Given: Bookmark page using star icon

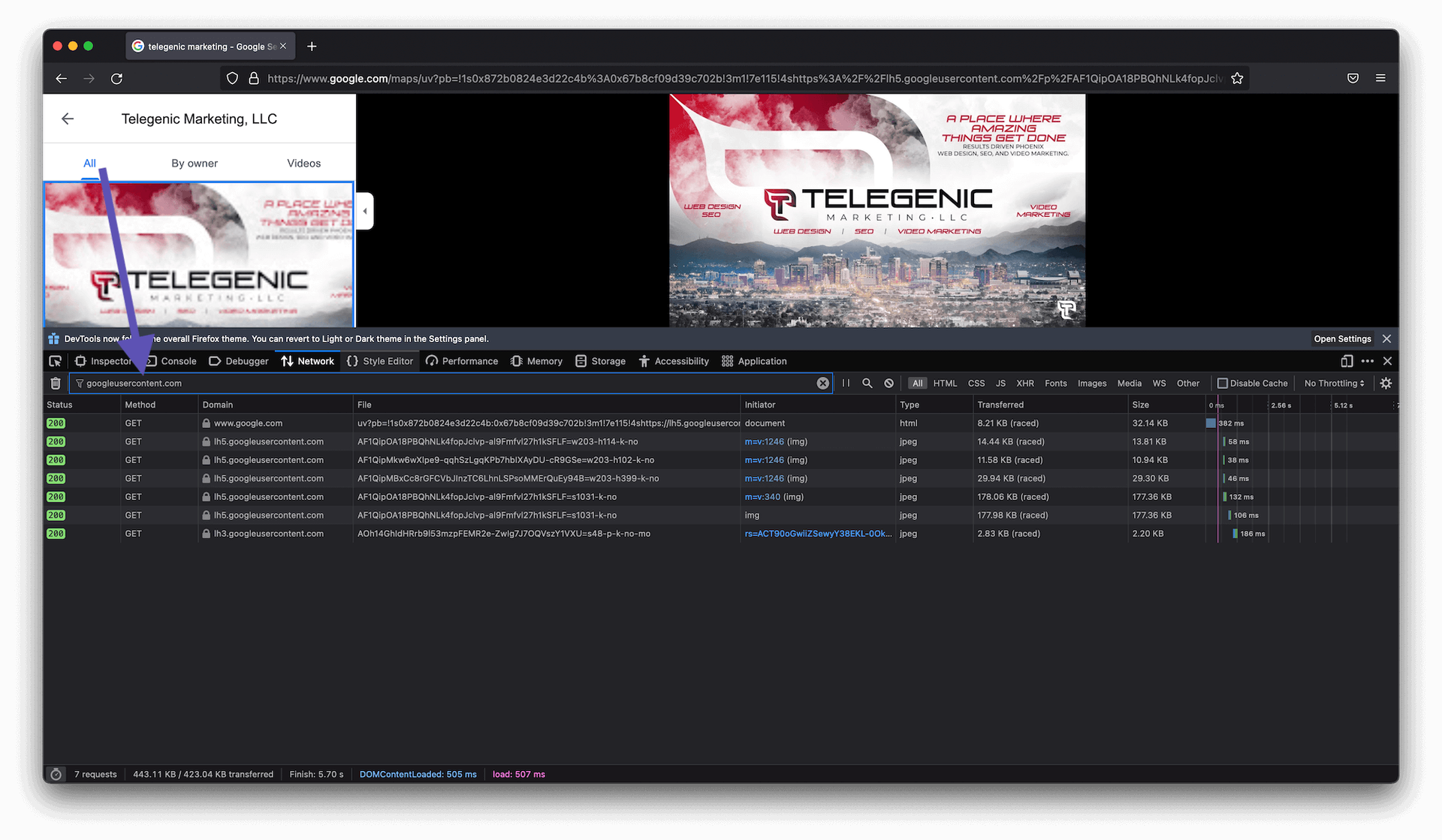Looking at the screenshot, I should point(1237,79).
